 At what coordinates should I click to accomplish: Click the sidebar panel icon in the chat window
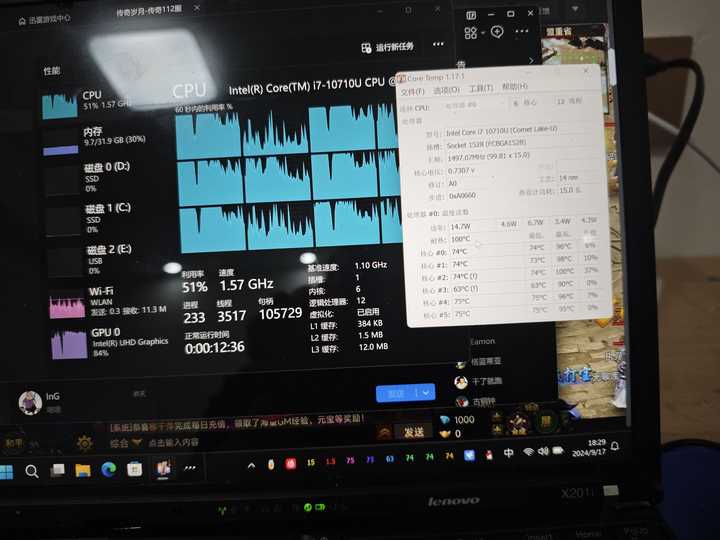pyautogui.click(x=471, y=15)
